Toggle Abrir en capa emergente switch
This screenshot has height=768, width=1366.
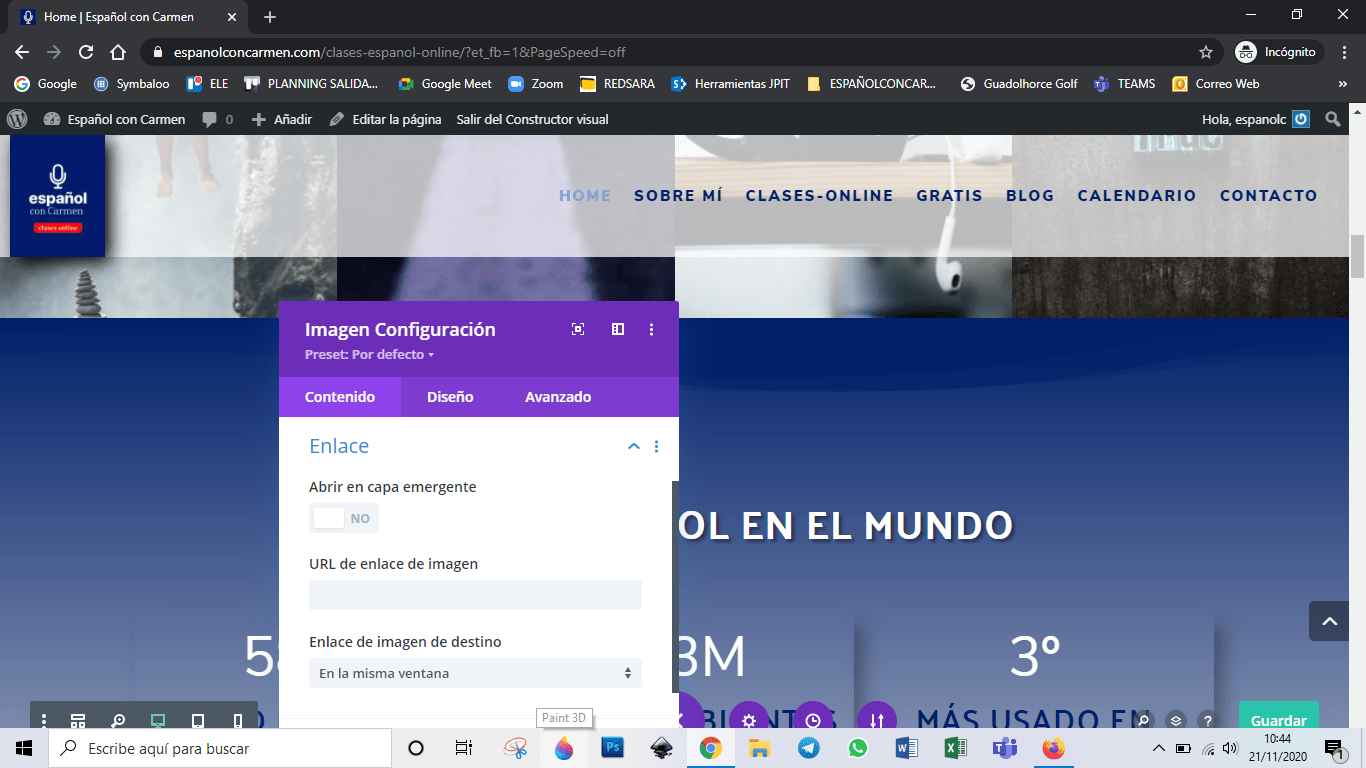tap(344, 518)
